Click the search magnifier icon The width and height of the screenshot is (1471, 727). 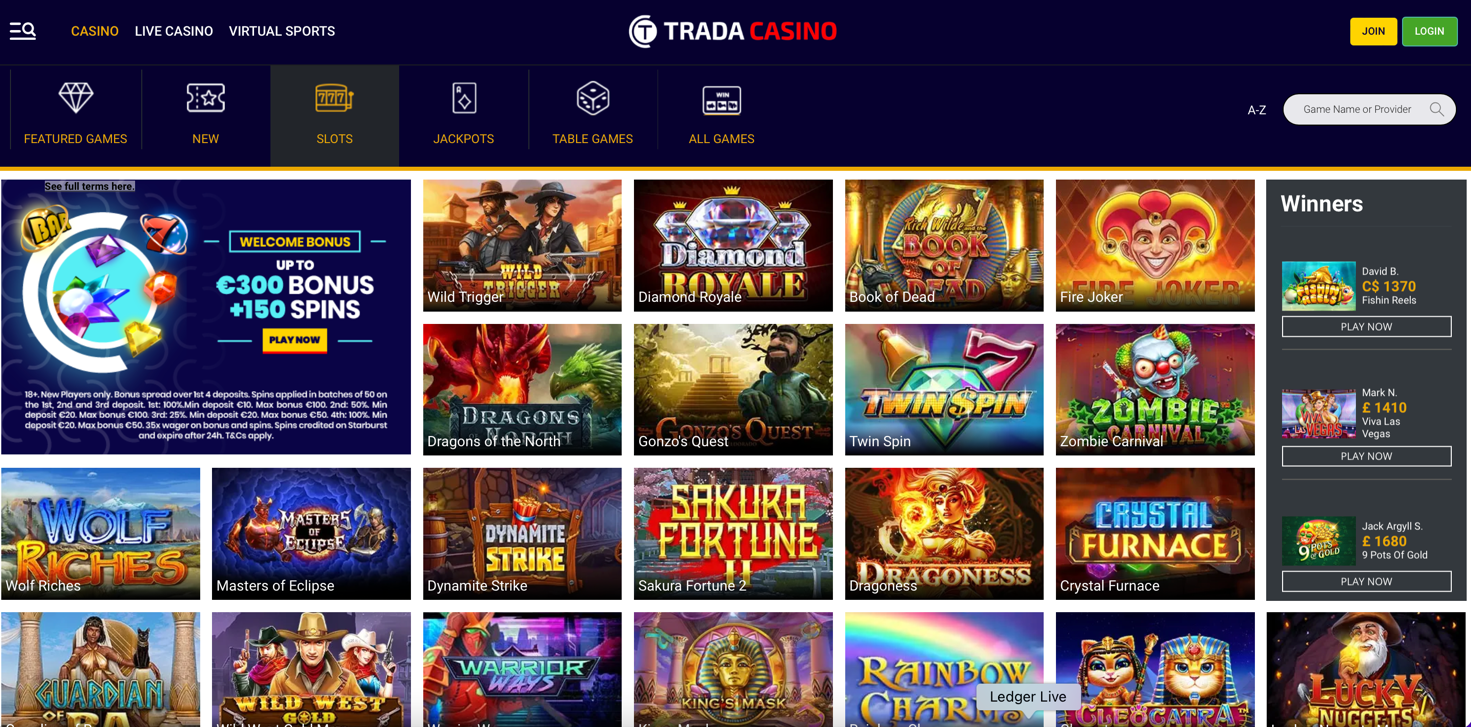(x=1437, y=109)
